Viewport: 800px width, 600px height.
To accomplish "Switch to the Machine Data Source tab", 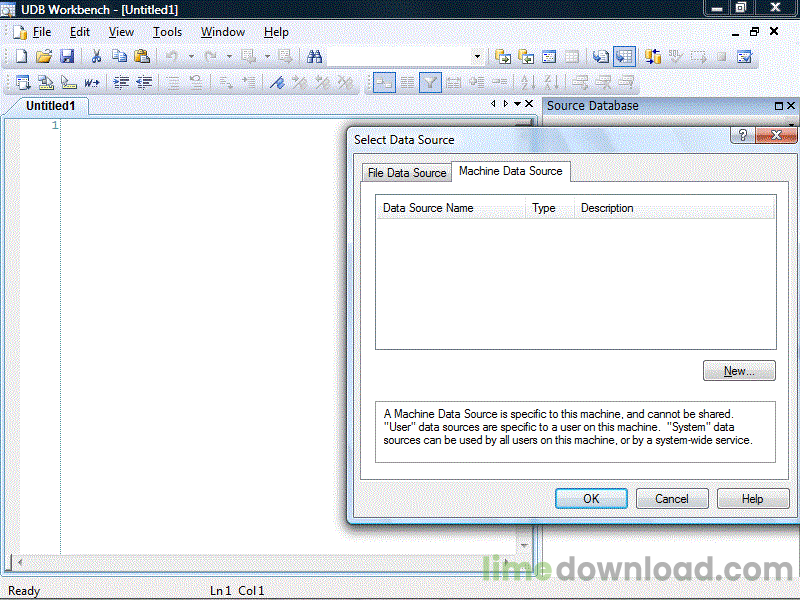I will click(x=510, y=172).
